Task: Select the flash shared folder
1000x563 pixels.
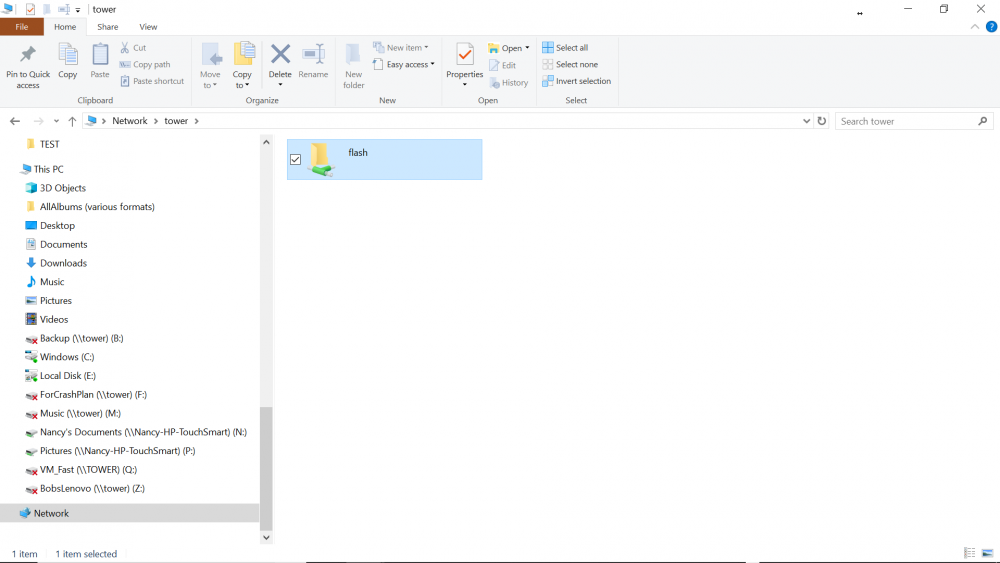Action: (x=385, y=159)
